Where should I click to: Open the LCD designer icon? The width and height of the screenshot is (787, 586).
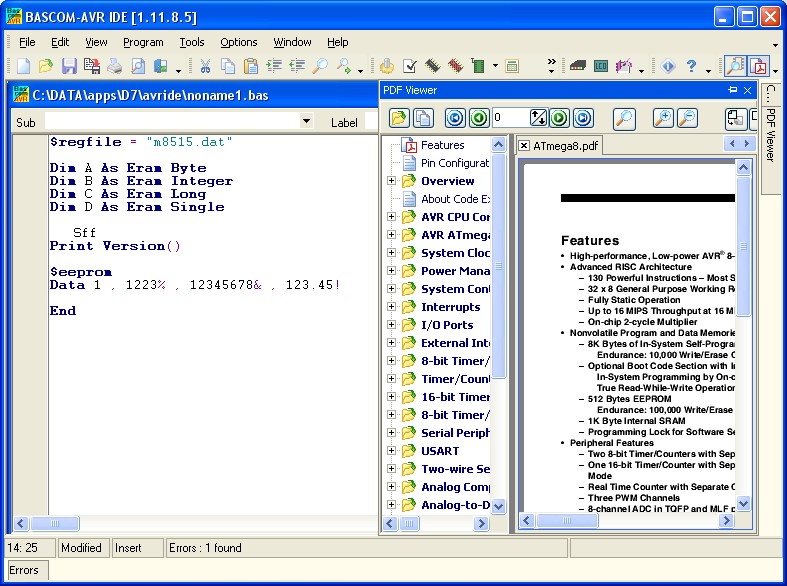pos(601,66)
